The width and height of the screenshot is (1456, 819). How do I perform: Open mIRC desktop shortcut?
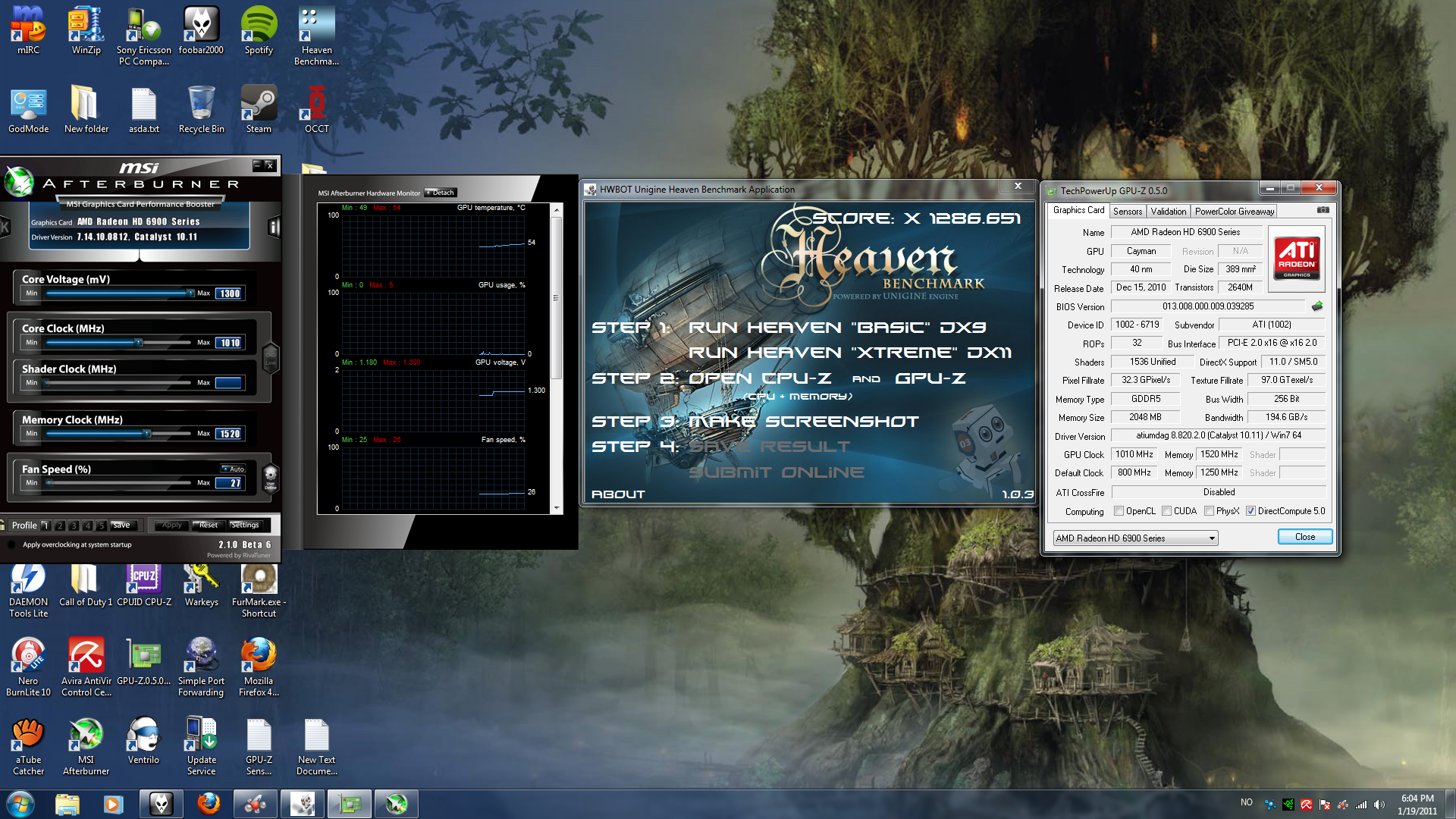click(x=28, y=30)
